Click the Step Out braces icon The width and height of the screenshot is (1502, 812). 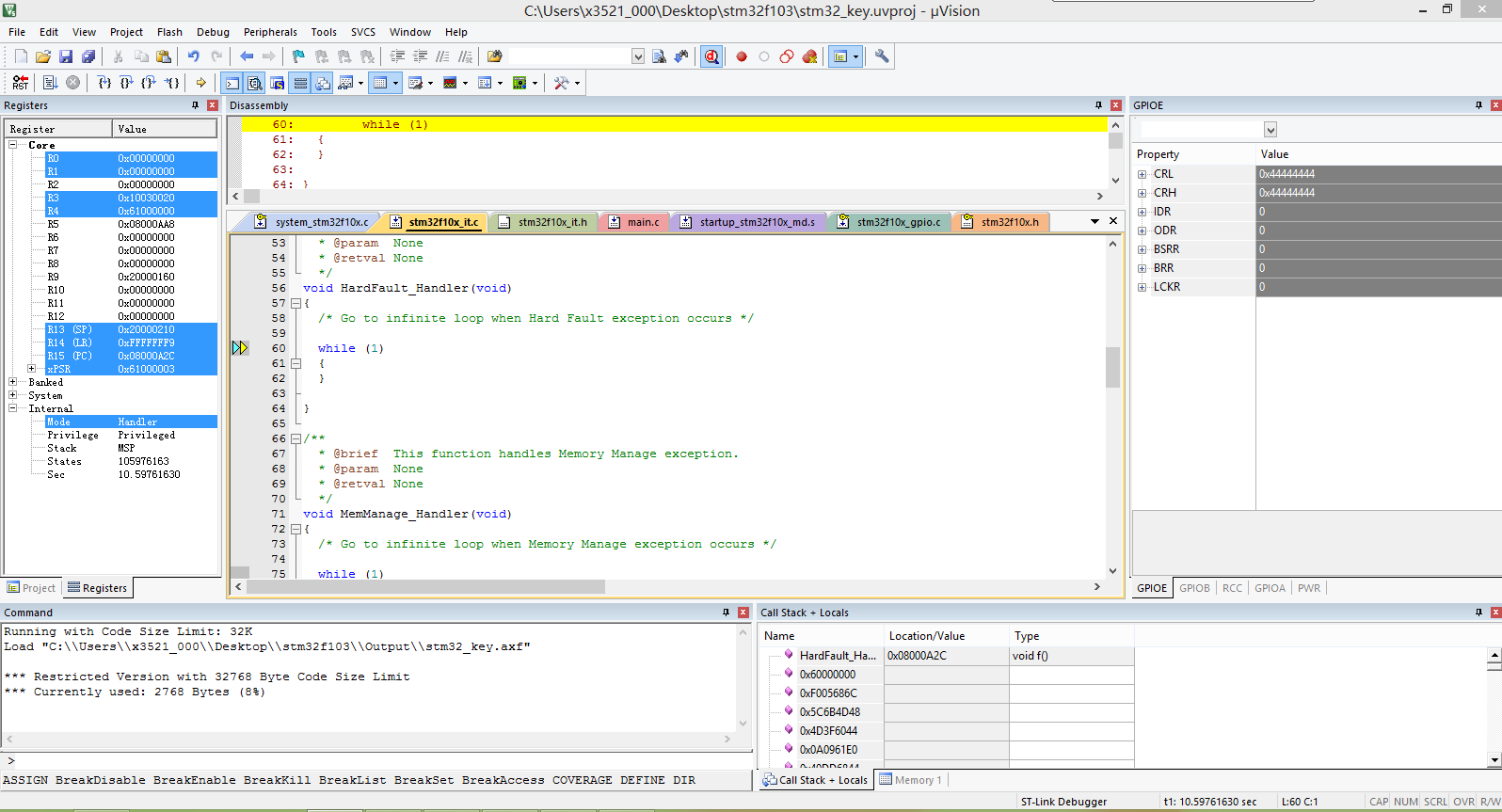click(149, 83)
